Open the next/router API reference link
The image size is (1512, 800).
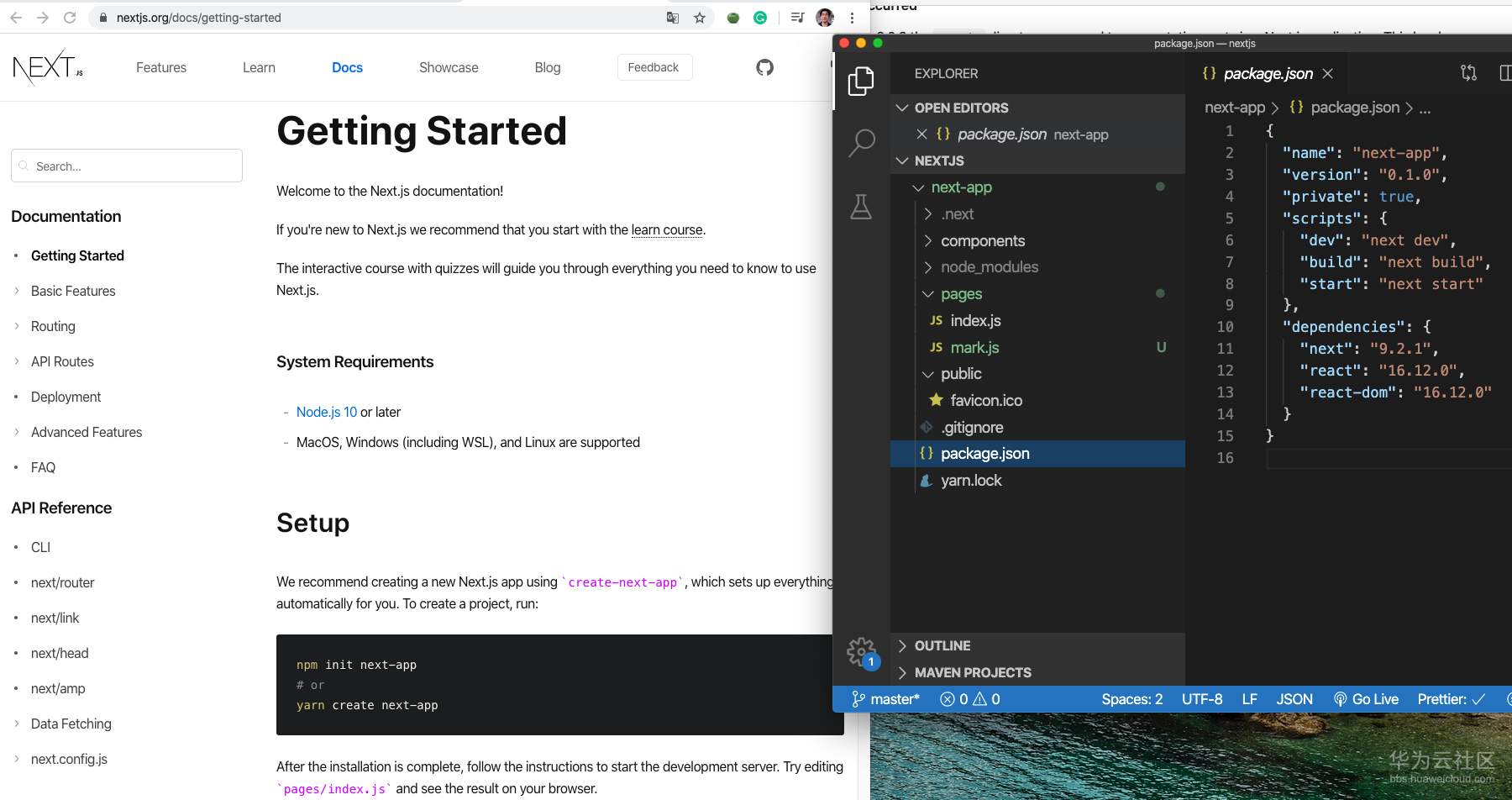pyautogui.click(x=62, y=582)
